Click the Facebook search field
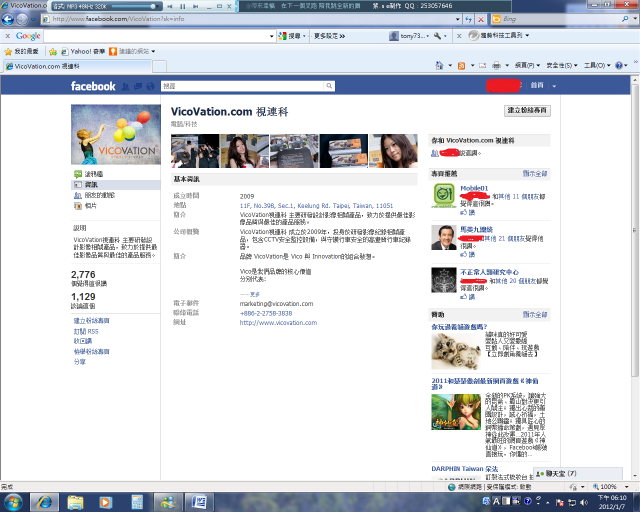 [242, 86]
